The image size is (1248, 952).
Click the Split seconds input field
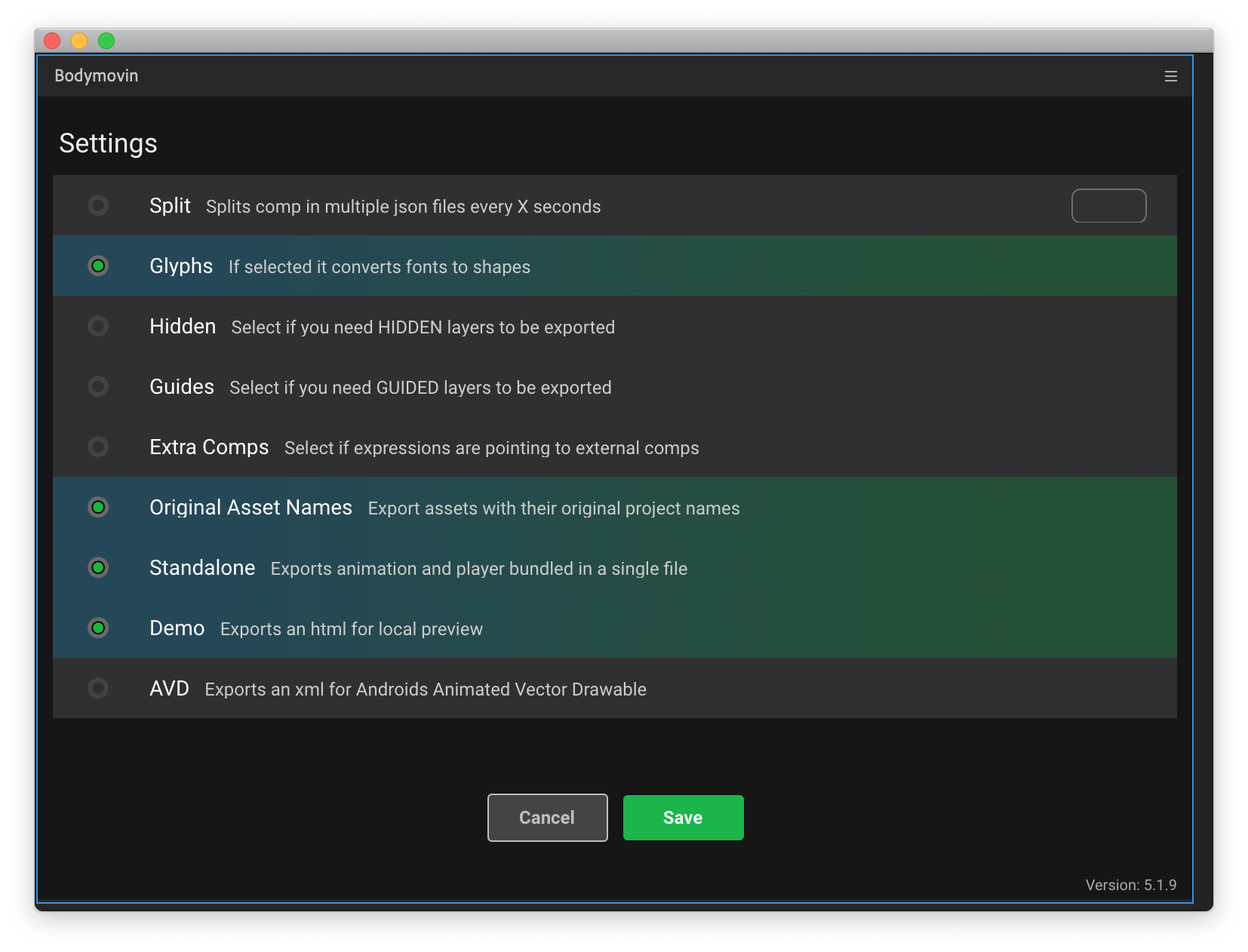pos(1108,205)
